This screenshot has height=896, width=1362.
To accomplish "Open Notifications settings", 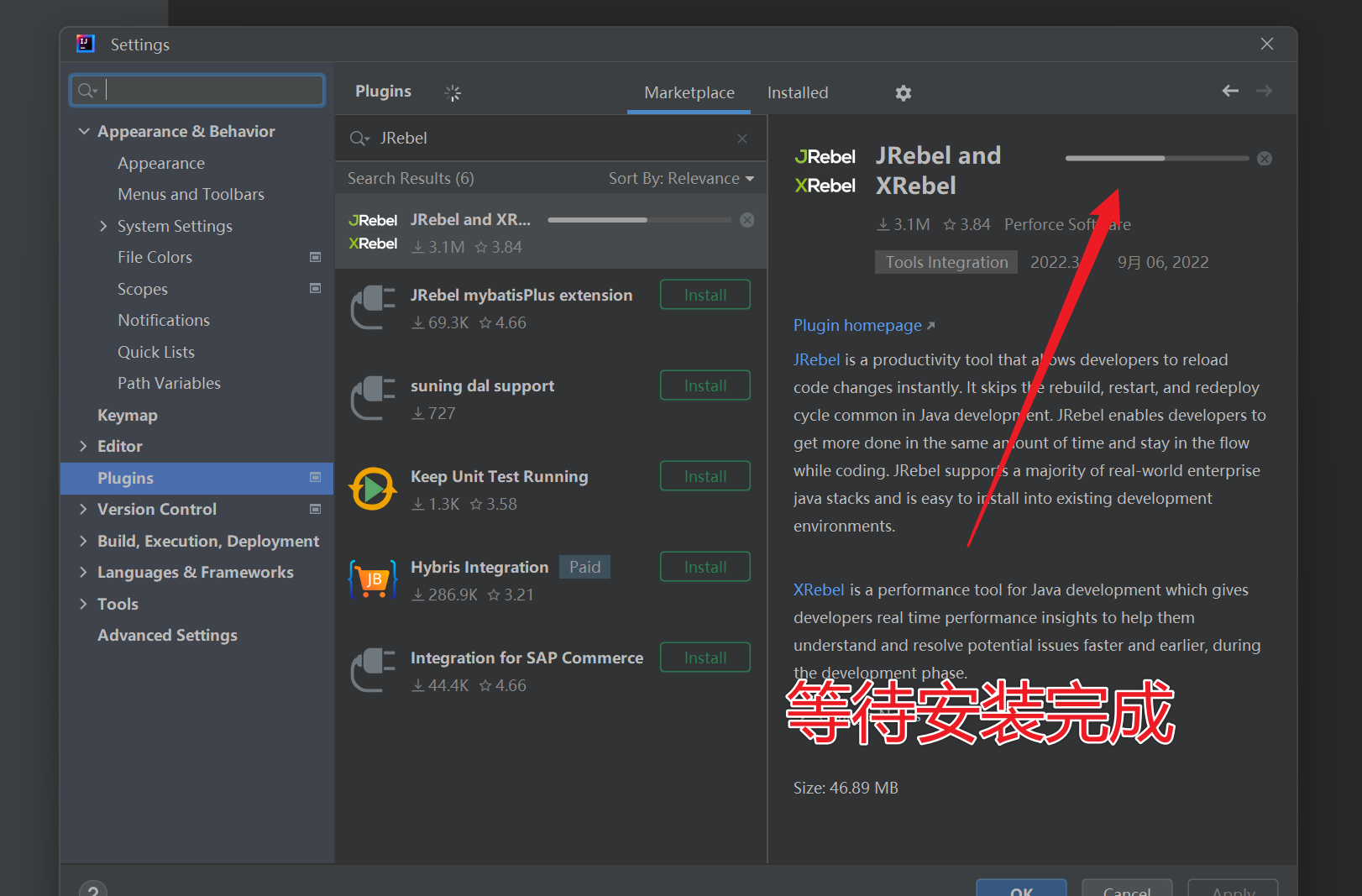I will pos(164,320).
